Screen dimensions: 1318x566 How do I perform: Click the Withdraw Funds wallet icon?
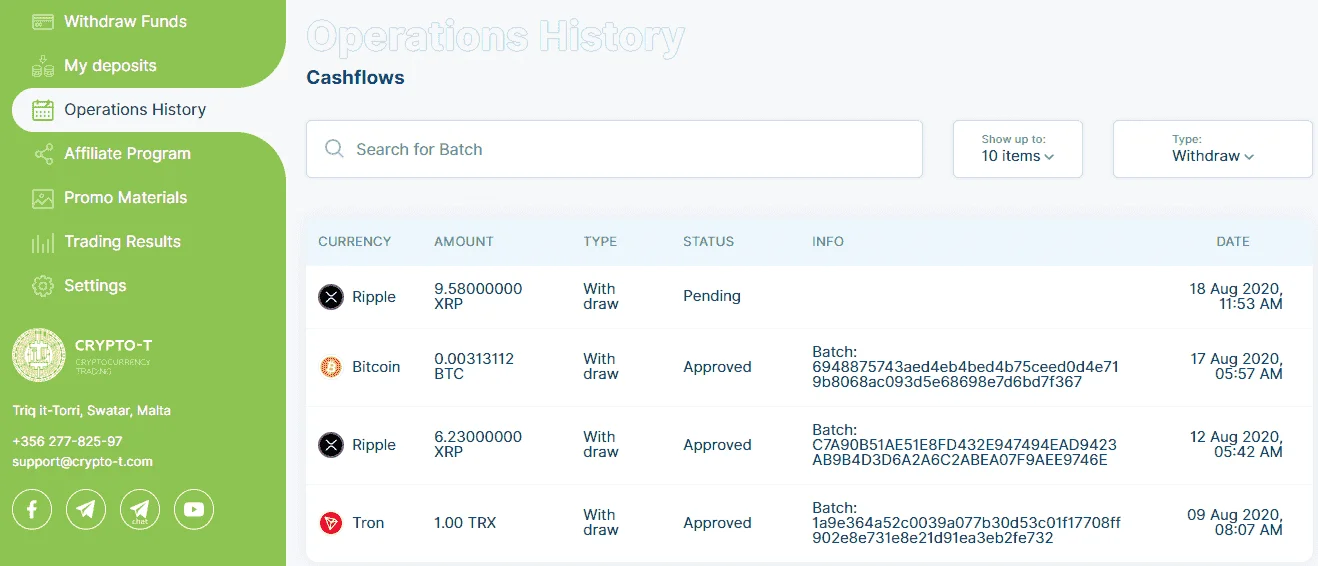point(42,21)
